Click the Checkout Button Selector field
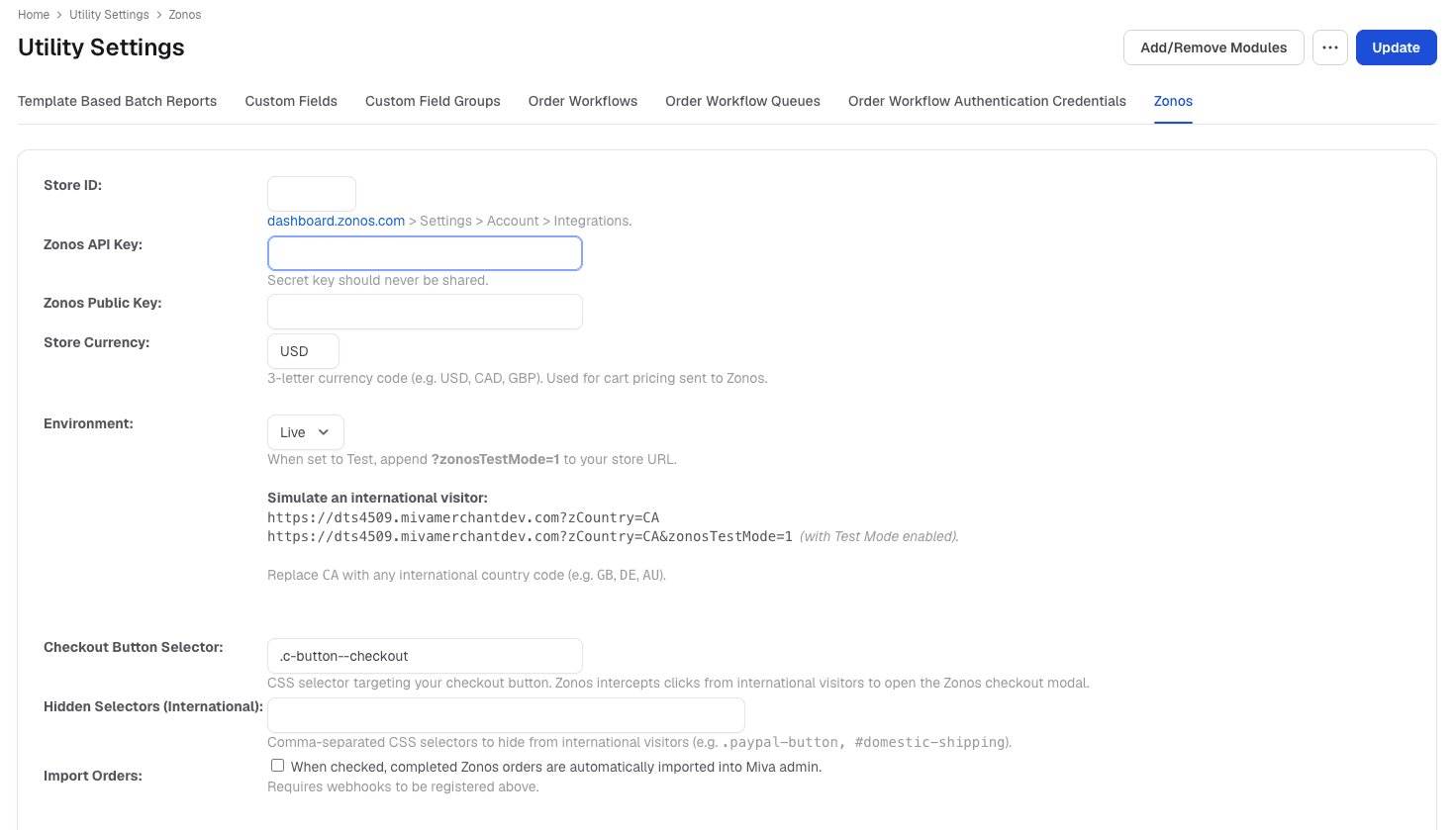The width and height of the screenshot is (1456, 830). (x=425, y=656)
